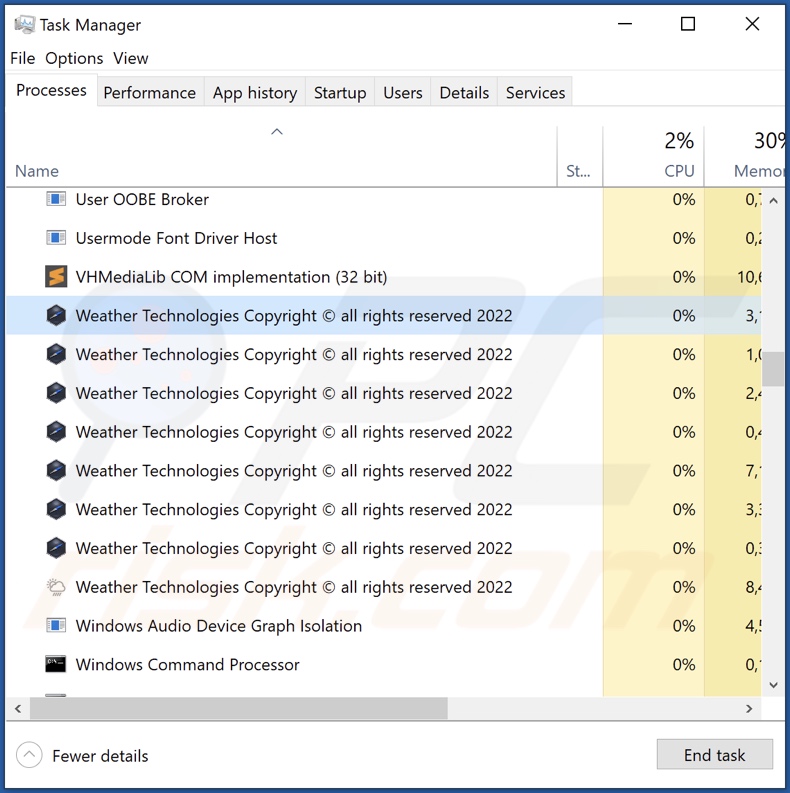790x793 pixels.
Task: Click the Windows Command Processor console icon
Action: [x=56, y=664]
